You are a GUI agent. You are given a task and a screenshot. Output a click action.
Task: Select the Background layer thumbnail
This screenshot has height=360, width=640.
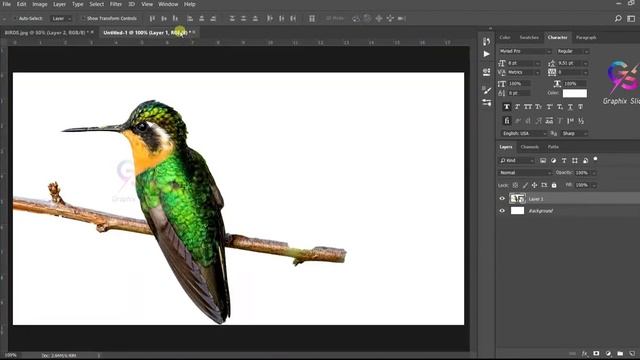click(x=517, y=211)
